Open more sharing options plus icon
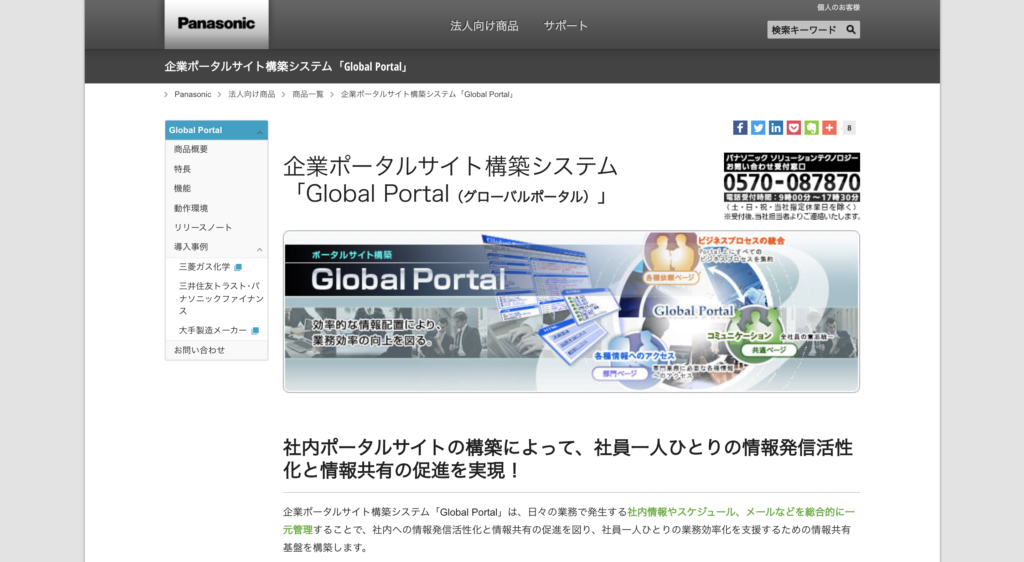This screenshot has height=562, width=1024. coord(829,128)
